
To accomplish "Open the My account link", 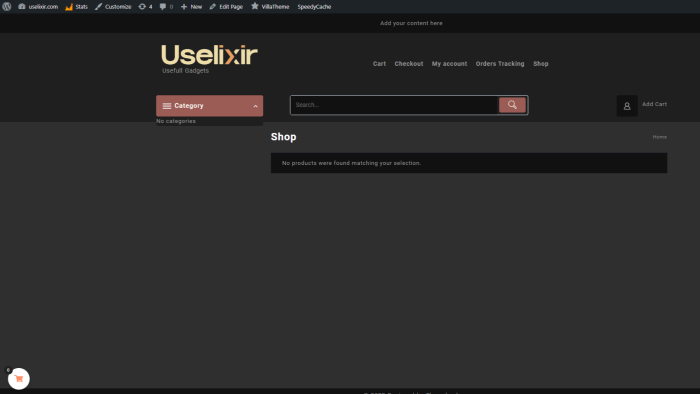I will (x=450, y=64).
